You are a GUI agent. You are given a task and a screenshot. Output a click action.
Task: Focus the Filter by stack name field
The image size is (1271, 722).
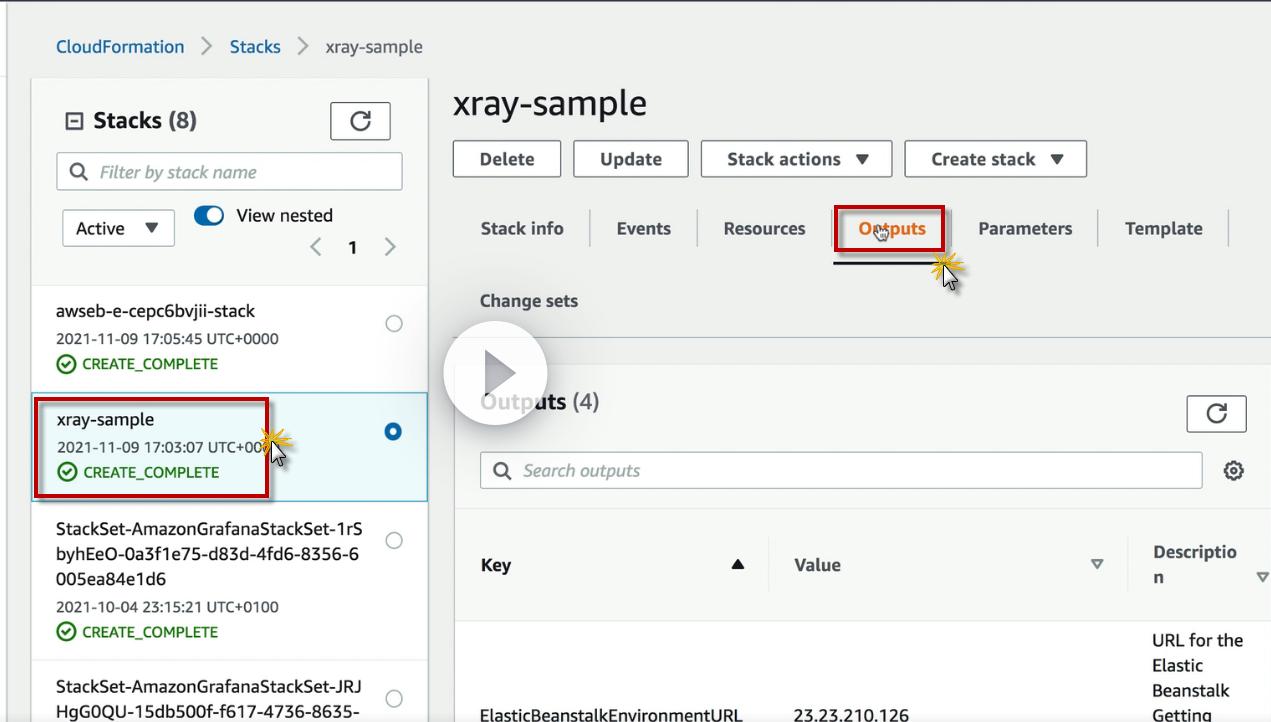pyautogui.click(x=229, y=172)
